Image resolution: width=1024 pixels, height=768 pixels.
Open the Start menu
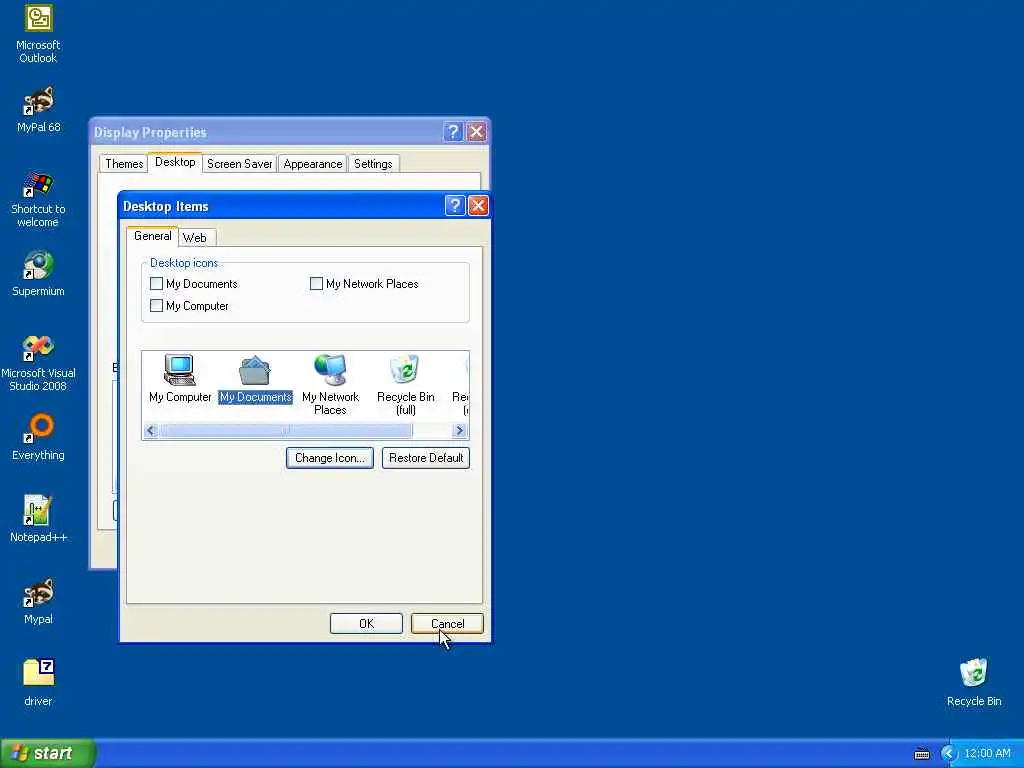click(47, 753)
